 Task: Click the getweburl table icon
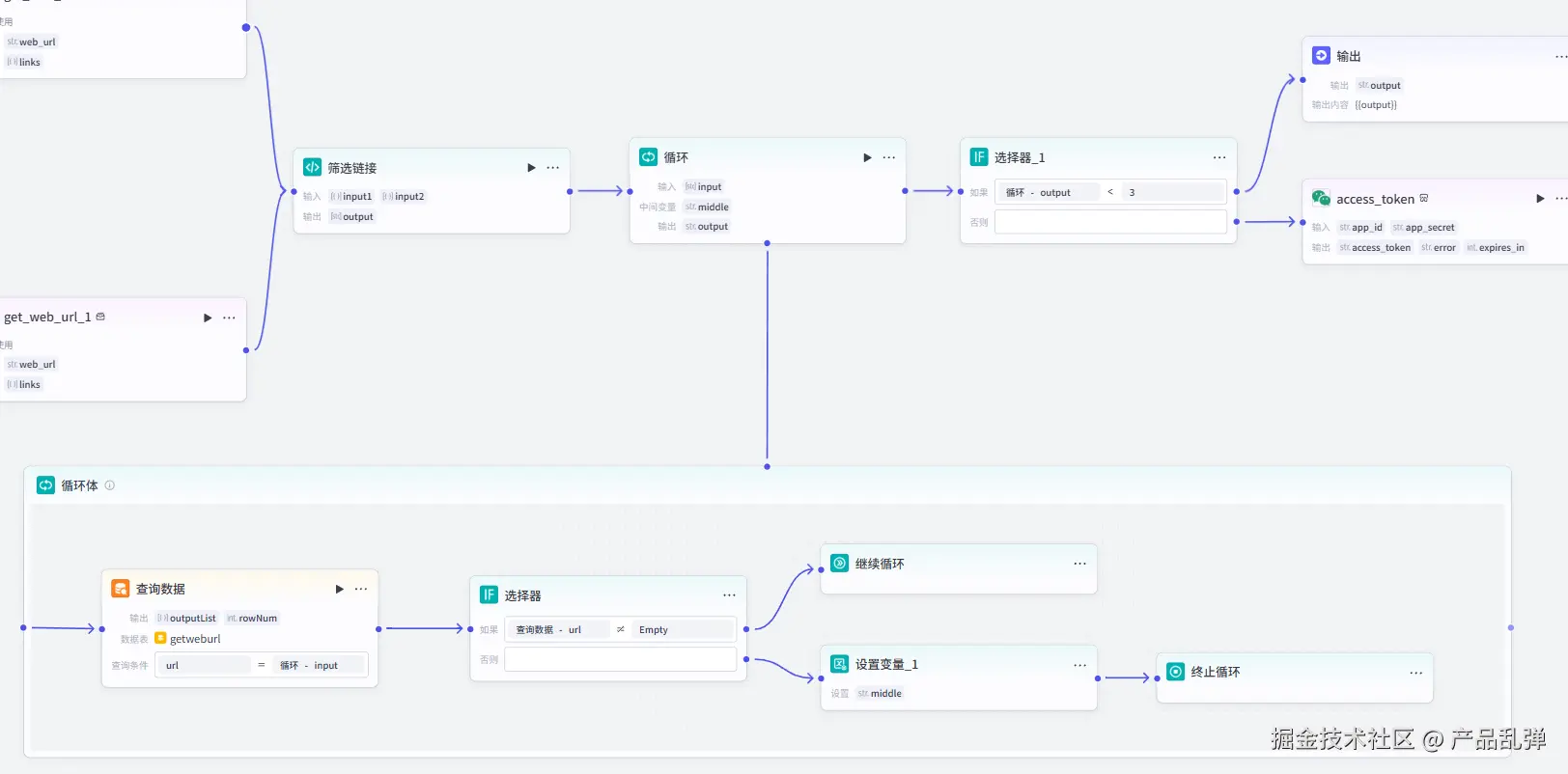pyautogui.click(x=160, y=638)
